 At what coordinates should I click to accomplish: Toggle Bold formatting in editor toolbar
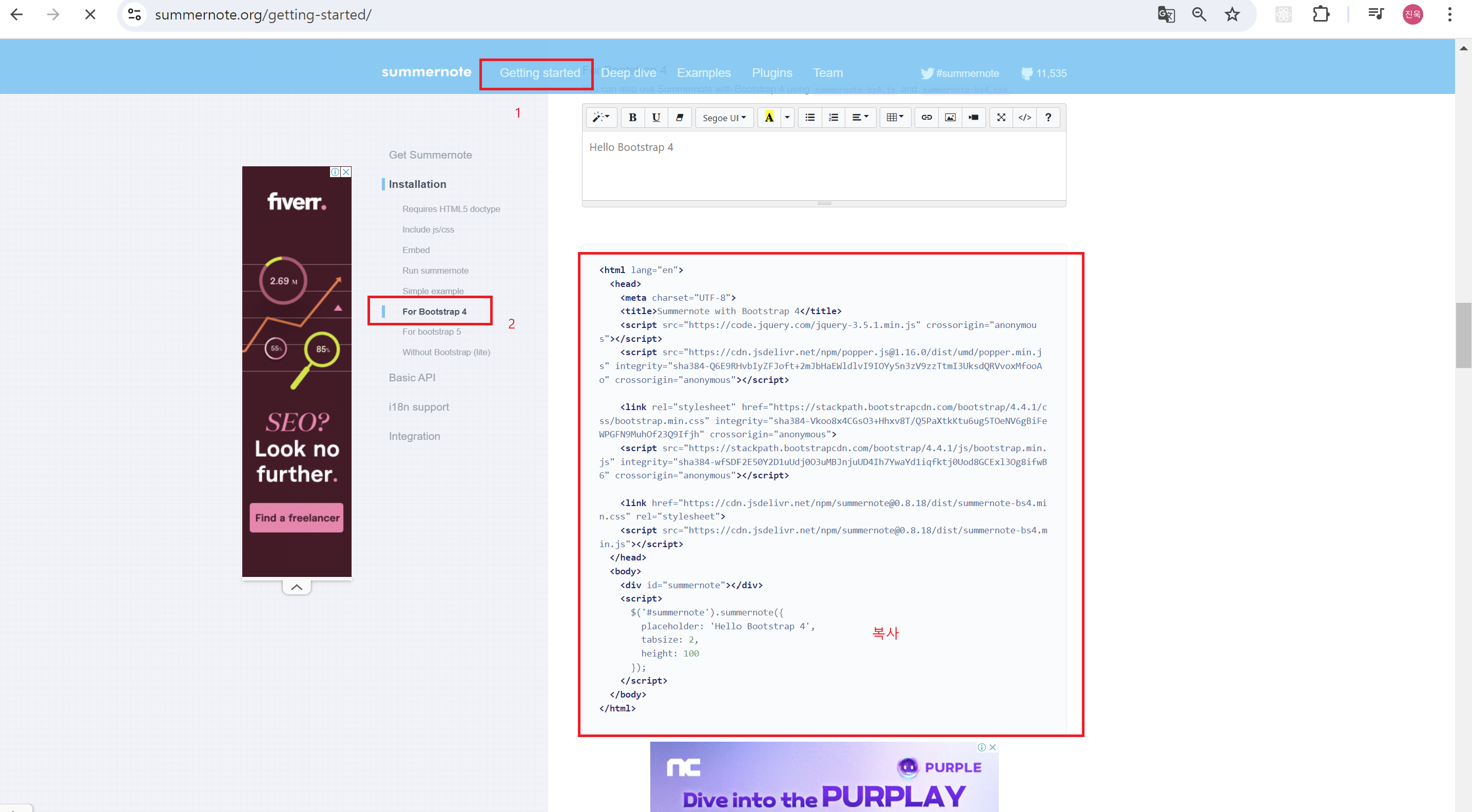[632, 117]
